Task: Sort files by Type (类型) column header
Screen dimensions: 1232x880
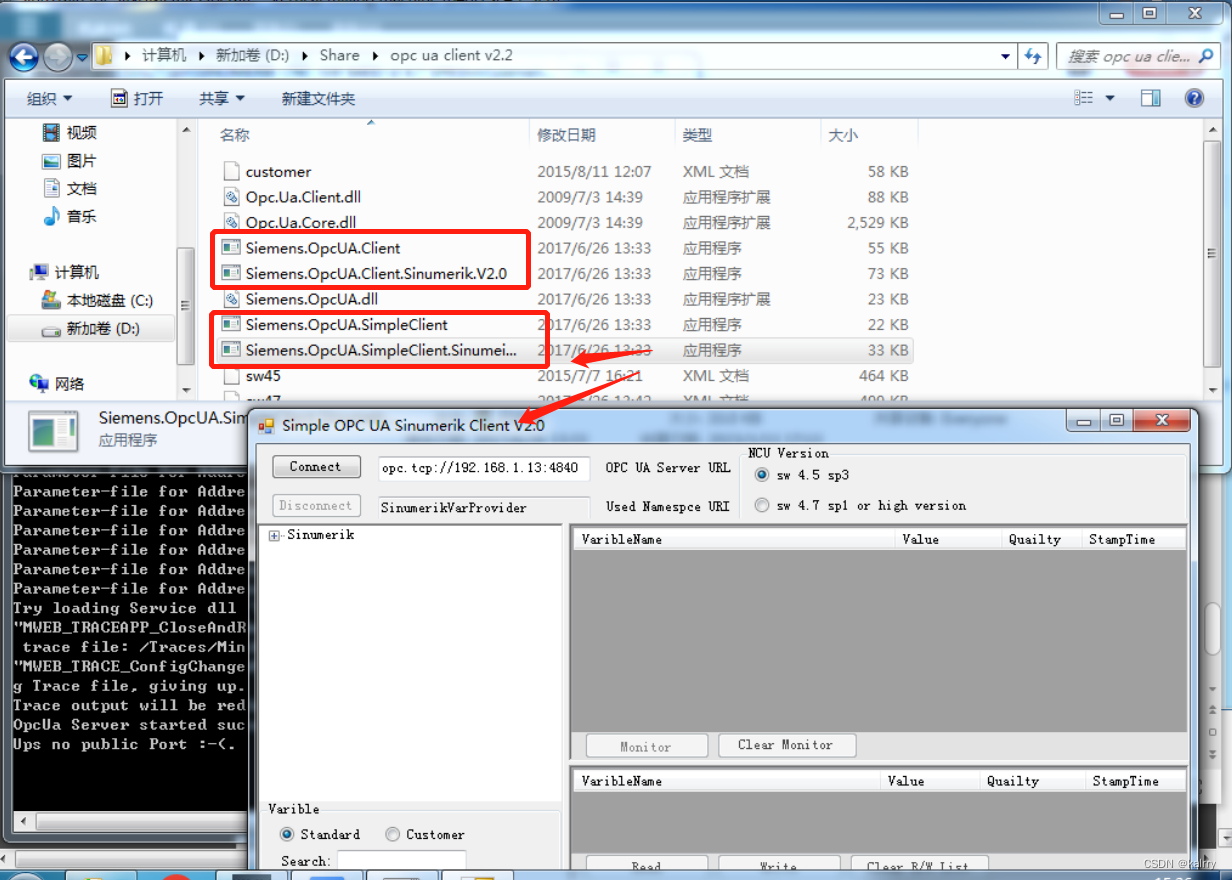Action: pos(697,135)
